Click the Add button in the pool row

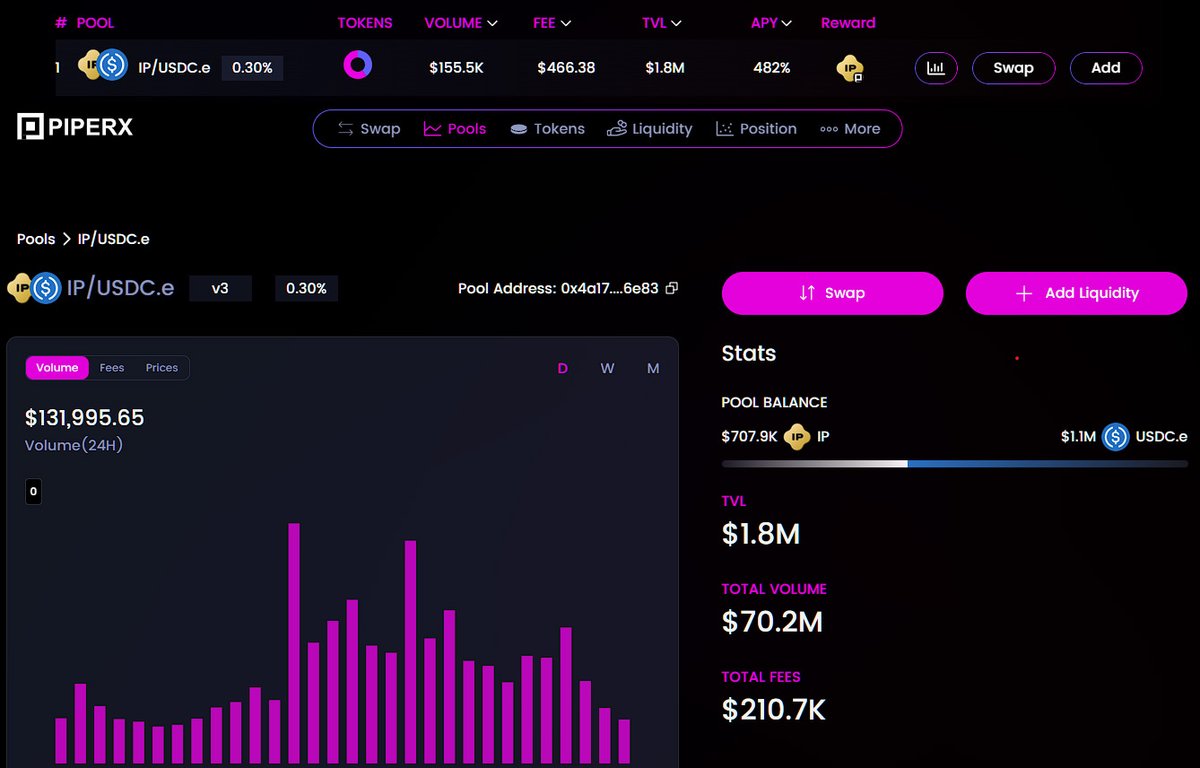1106,68
